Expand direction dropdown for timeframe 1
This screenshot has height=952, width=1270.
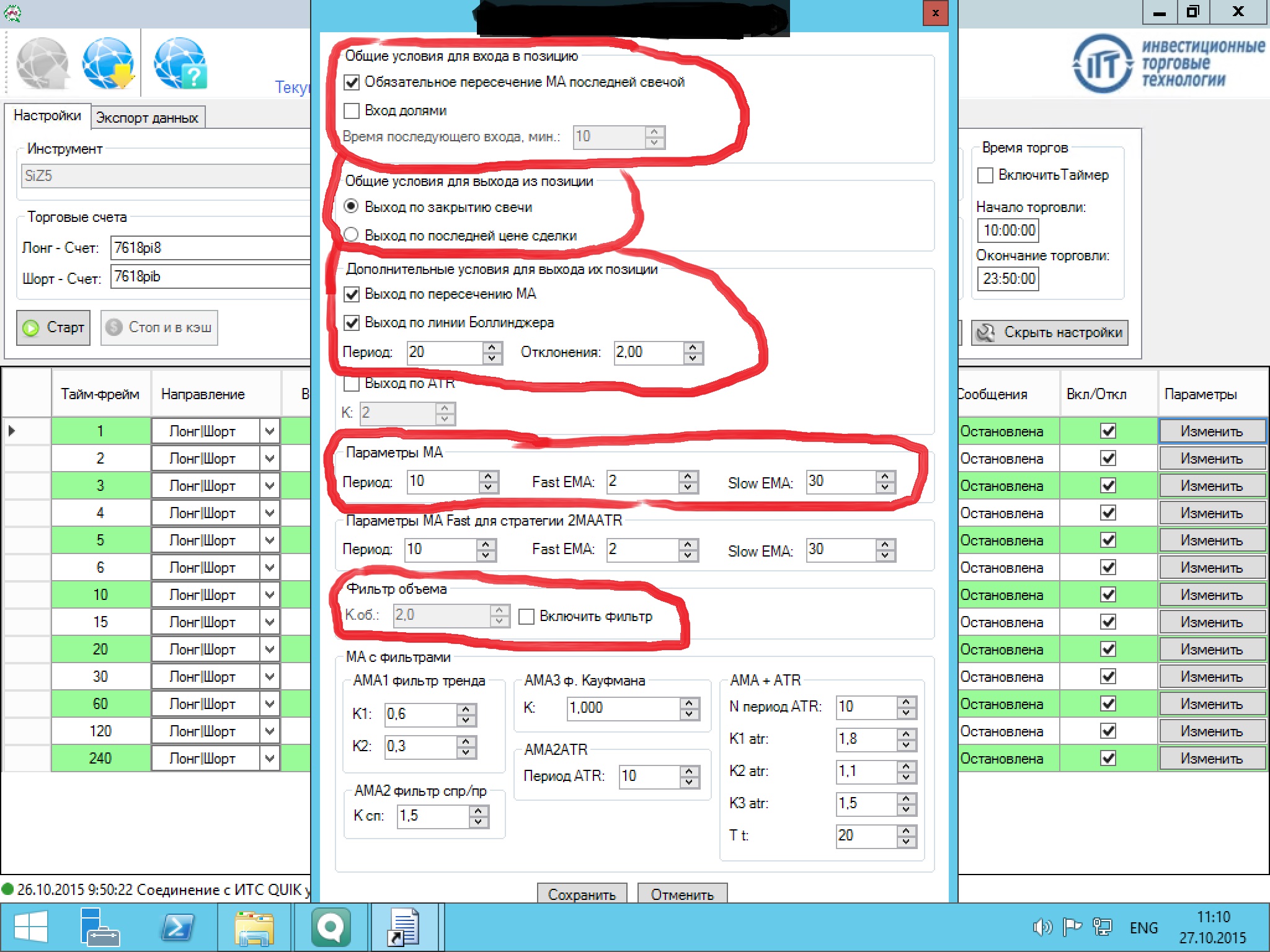[x=270, y=431]
